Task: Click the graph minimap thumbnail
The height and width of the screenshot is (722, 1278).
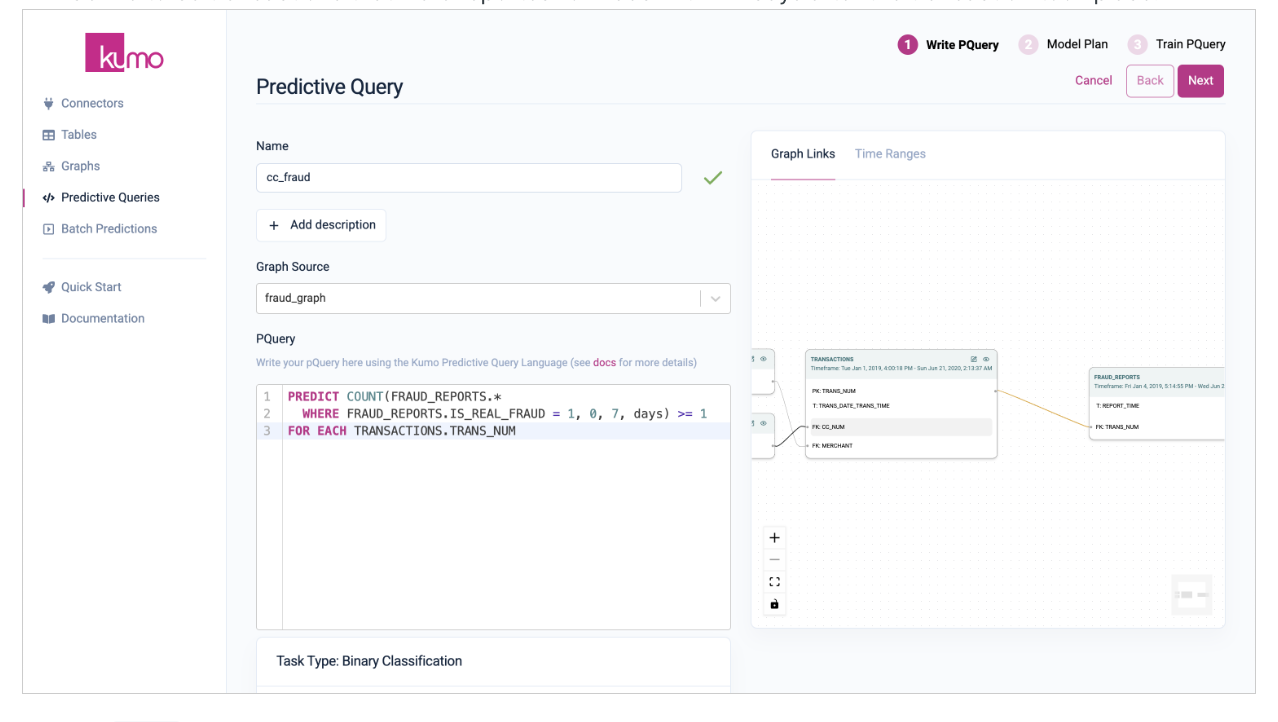Action: 1192,595
